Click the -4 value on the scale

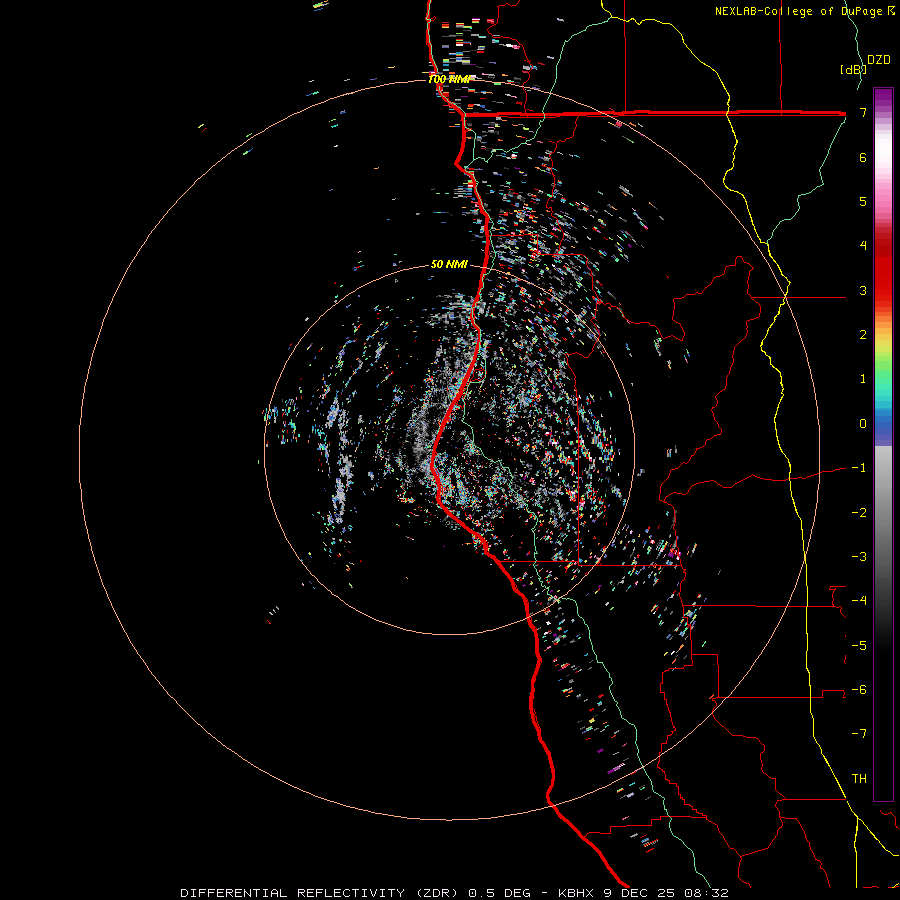(x=859, y=600)
